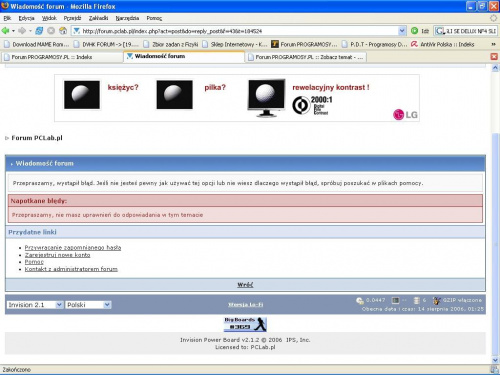Viewport: 500px width, 375px height.
Task: Open AntiVir Polska Indeks bookmark
Action: (443, 44)
